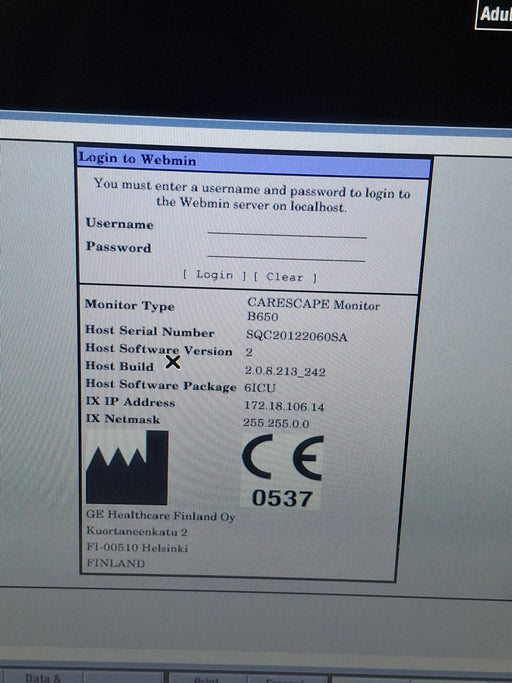The width and height of the screenshot is (512, 683).
Task: Open the Data & menu button
Action: click(x=42, y=677)
